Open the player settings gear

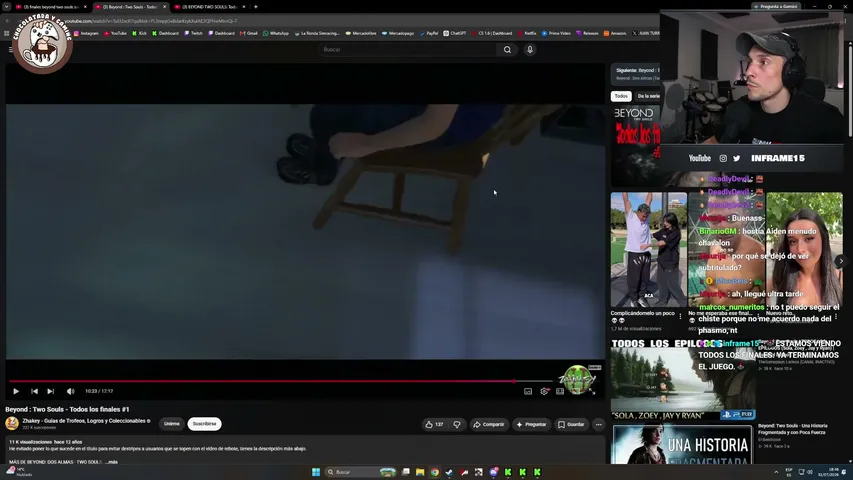tap(544, 391)
